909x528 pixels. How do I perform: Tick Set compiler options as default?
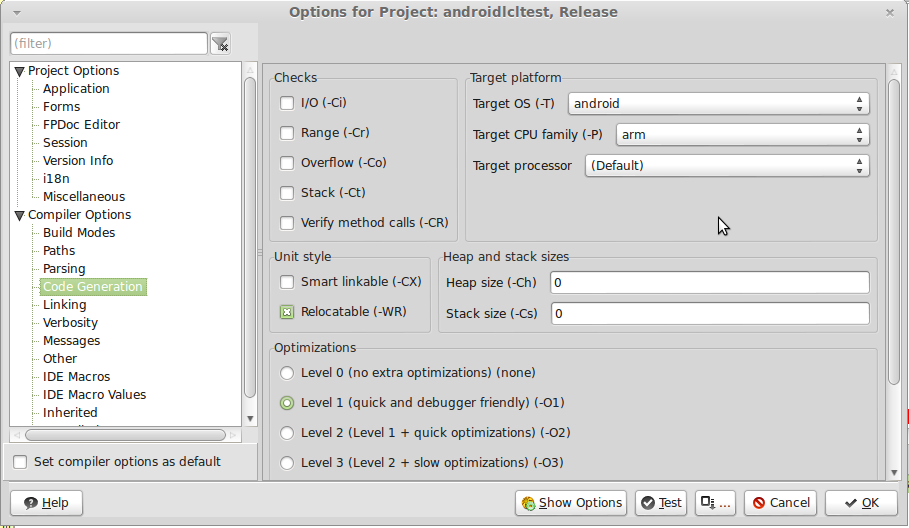(x=20, y=462)
